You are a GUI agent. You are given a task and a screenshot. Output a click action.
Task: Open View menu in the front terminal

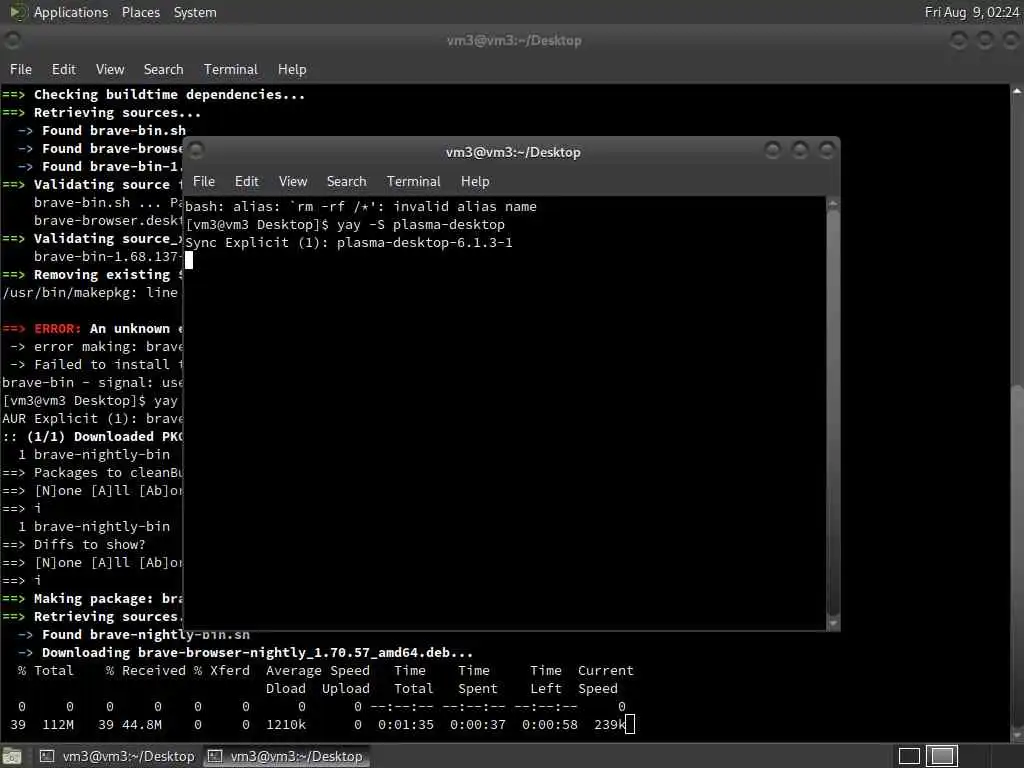coord(293,182)
